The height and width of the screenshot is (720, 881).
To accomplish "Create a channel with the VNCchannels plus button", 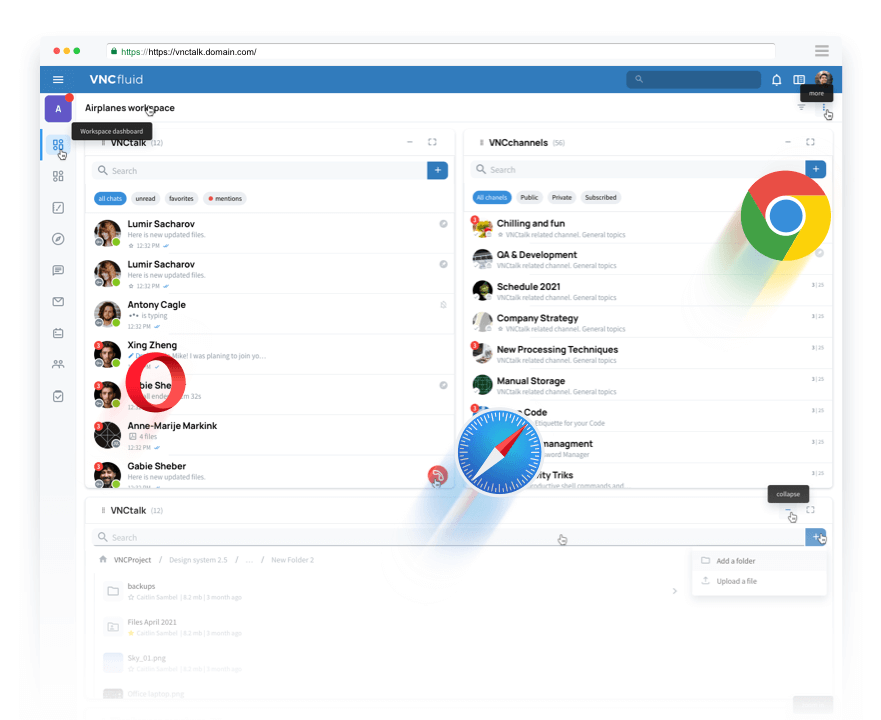I will point(816,169).
